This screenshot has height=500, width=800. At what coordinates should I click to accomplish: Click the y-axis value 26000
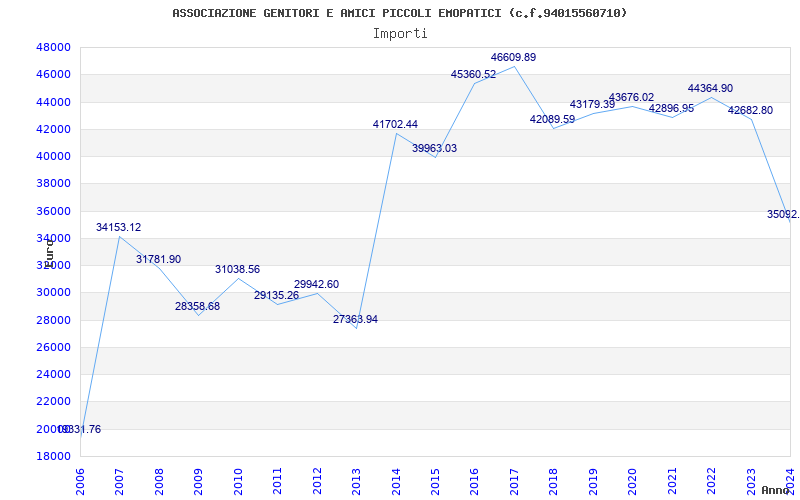pyautogui.click(x=53, y=347)
